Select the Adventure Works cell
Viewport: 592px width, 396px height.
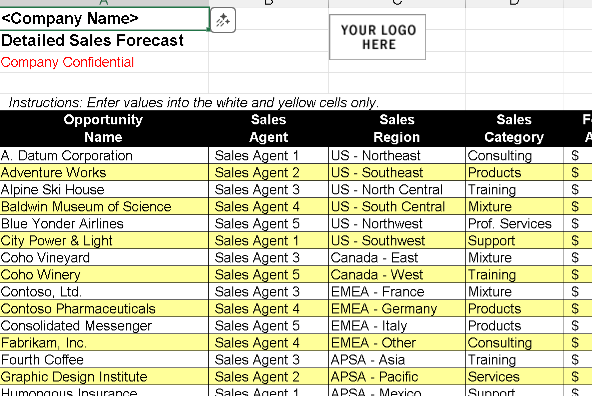[x=104, y=172]
